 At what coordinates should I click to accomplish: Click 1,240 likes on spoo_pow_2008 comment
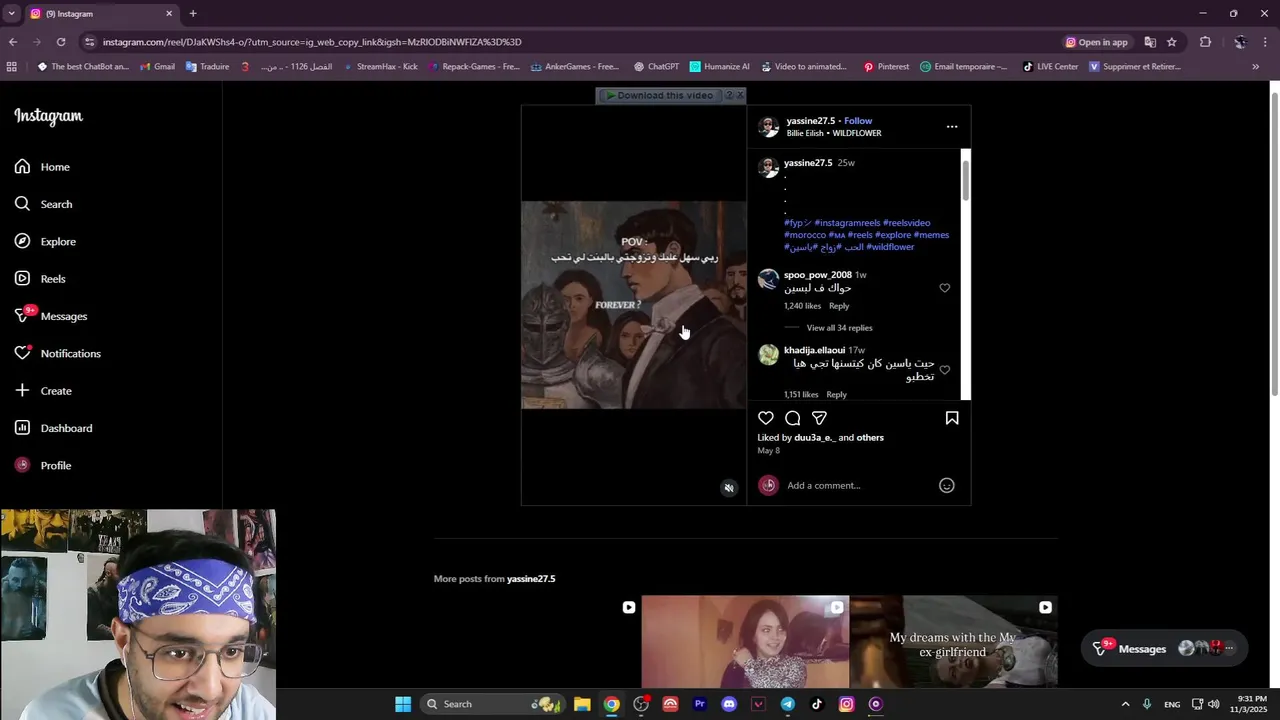point(802,306)
